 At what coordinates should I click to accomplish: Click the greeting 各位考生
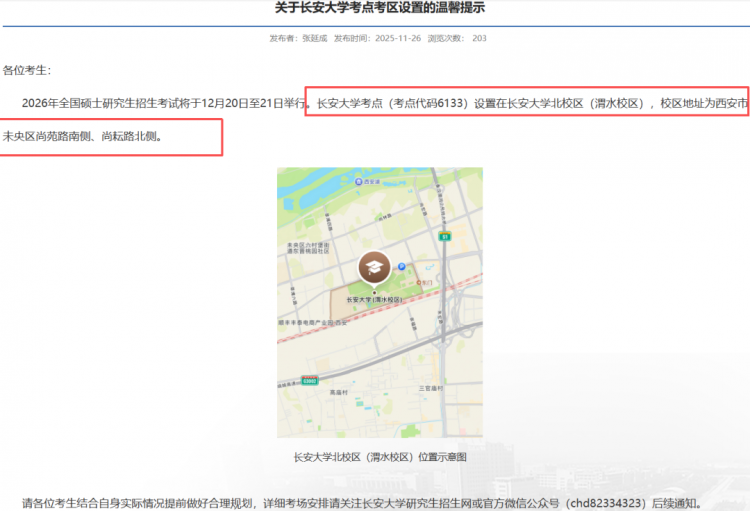tap(26, 70)
